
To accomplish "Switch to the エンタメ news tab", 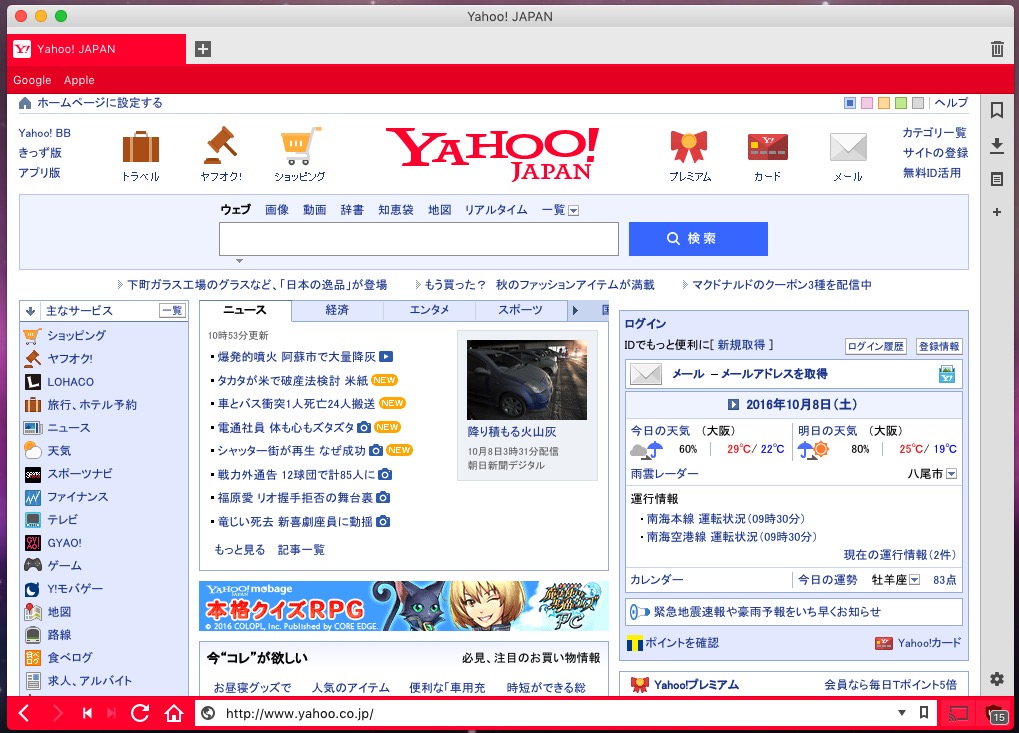I will [x=430, y=311].
